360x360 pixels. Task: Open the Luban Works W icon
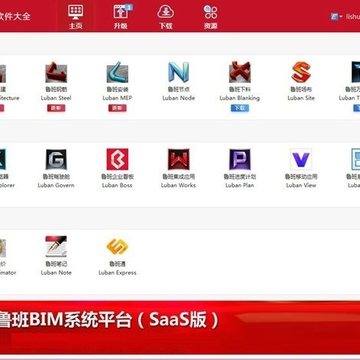179,159
